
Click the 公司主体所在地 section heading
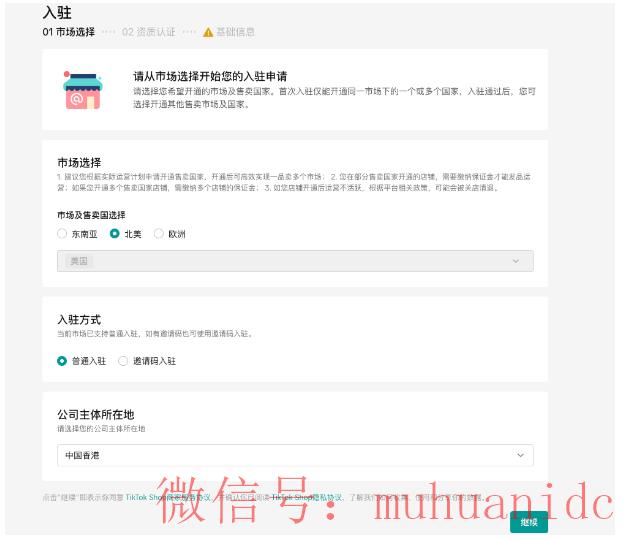click(95, 414)
